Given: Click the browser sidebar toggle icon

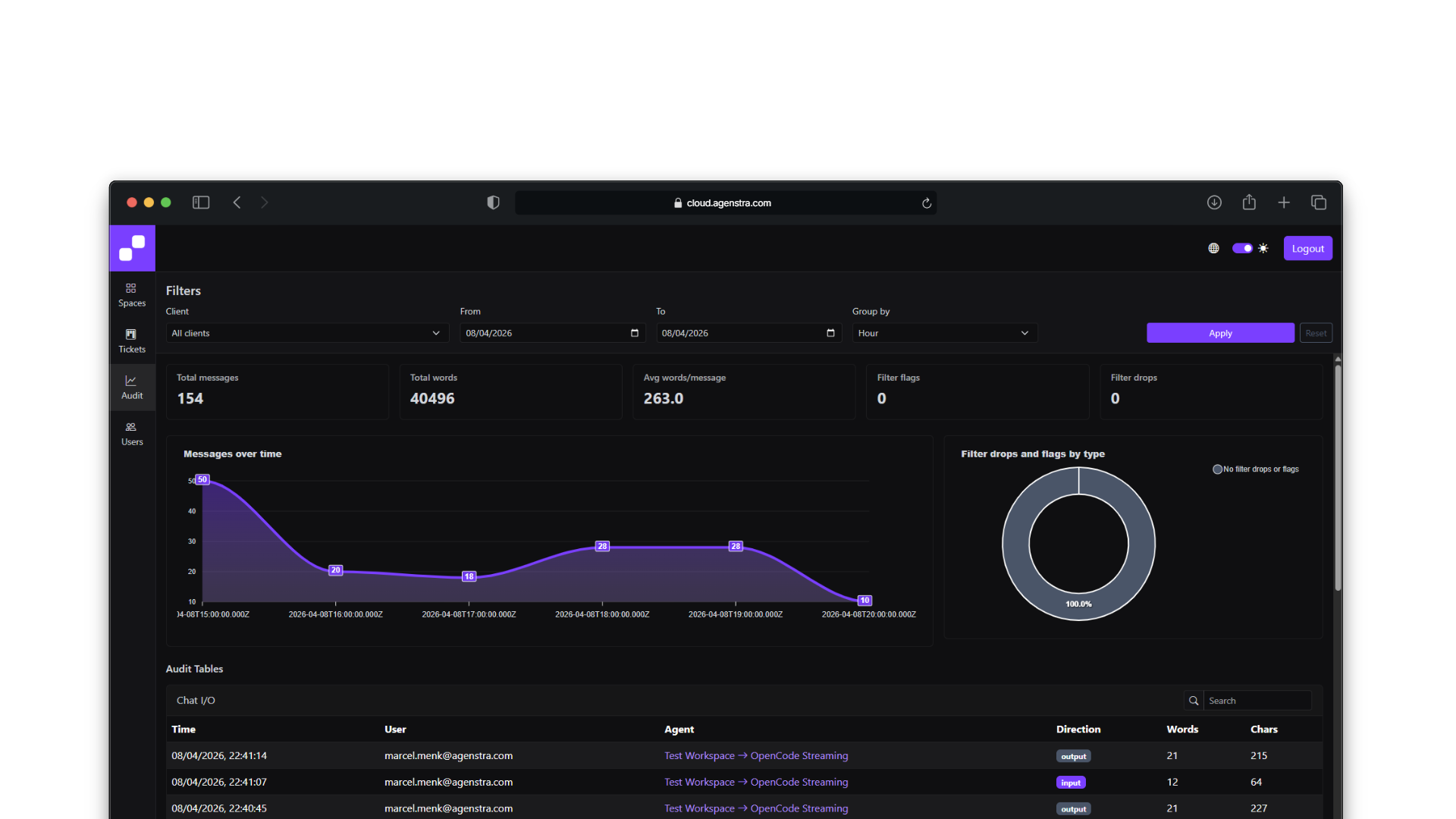Looking at the screenshot, I should 201,202.
